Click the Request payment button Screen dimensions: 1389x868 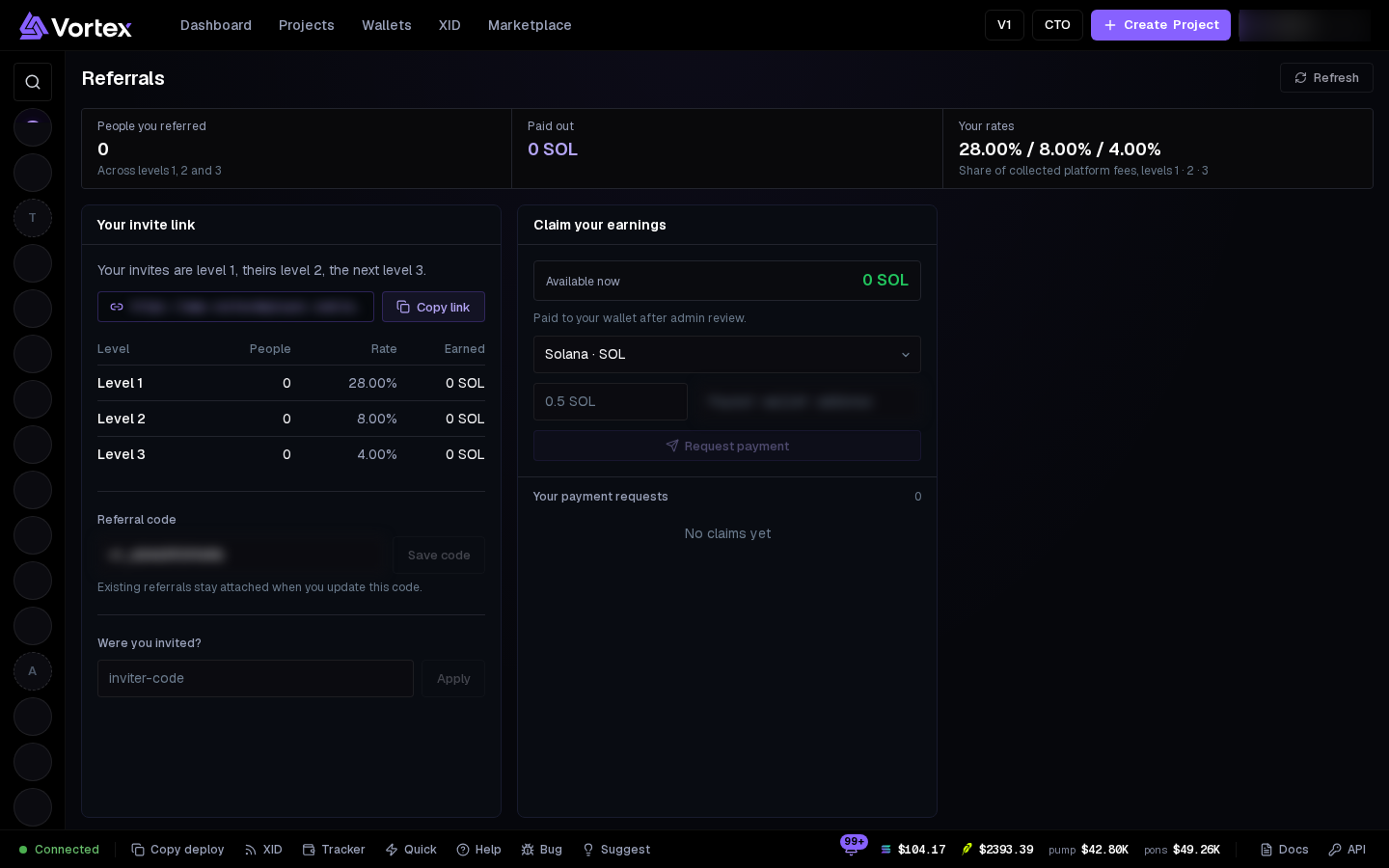tap(727, 446)
